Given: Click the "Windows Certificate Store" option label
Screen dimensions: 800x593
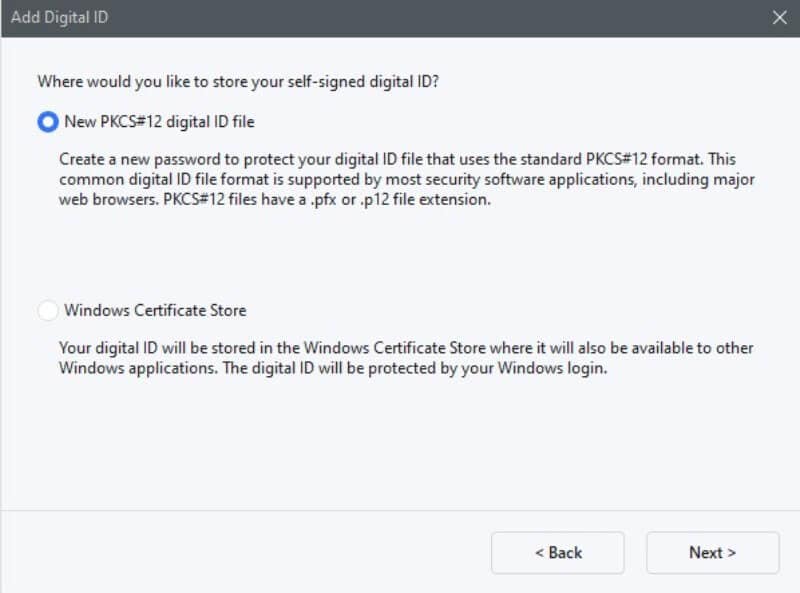Looking at the screenshot, I should [x=155, y=311].
